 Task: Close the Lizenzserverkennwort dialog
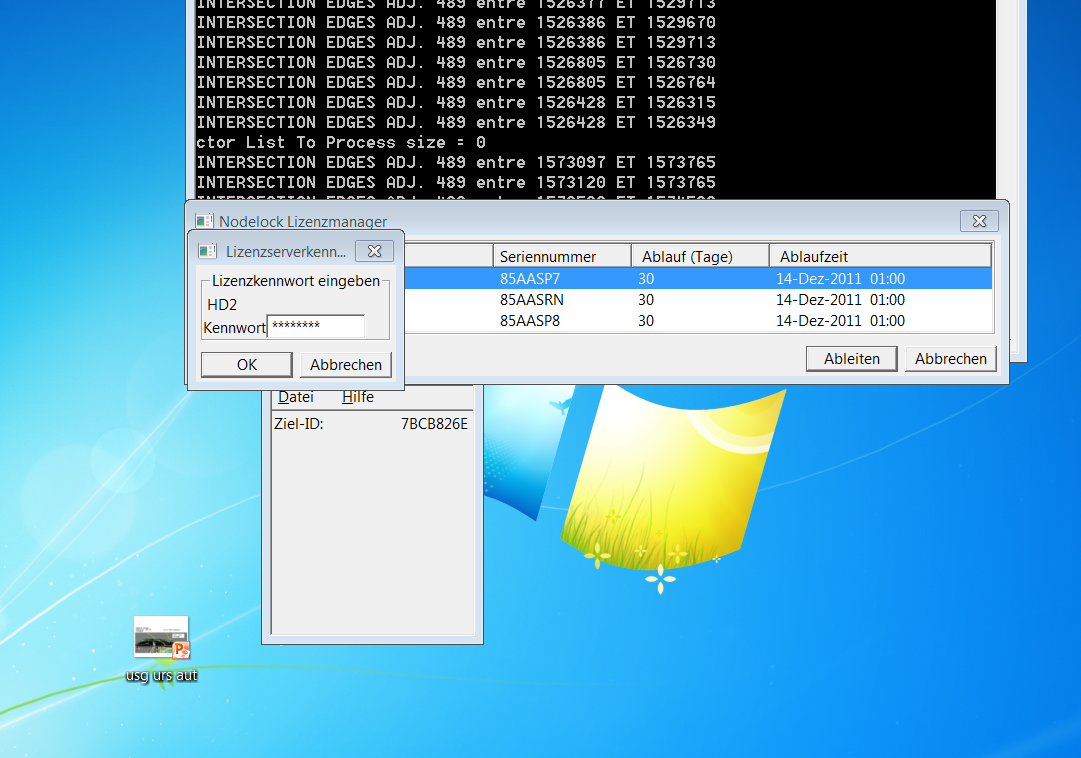[374, 251]
